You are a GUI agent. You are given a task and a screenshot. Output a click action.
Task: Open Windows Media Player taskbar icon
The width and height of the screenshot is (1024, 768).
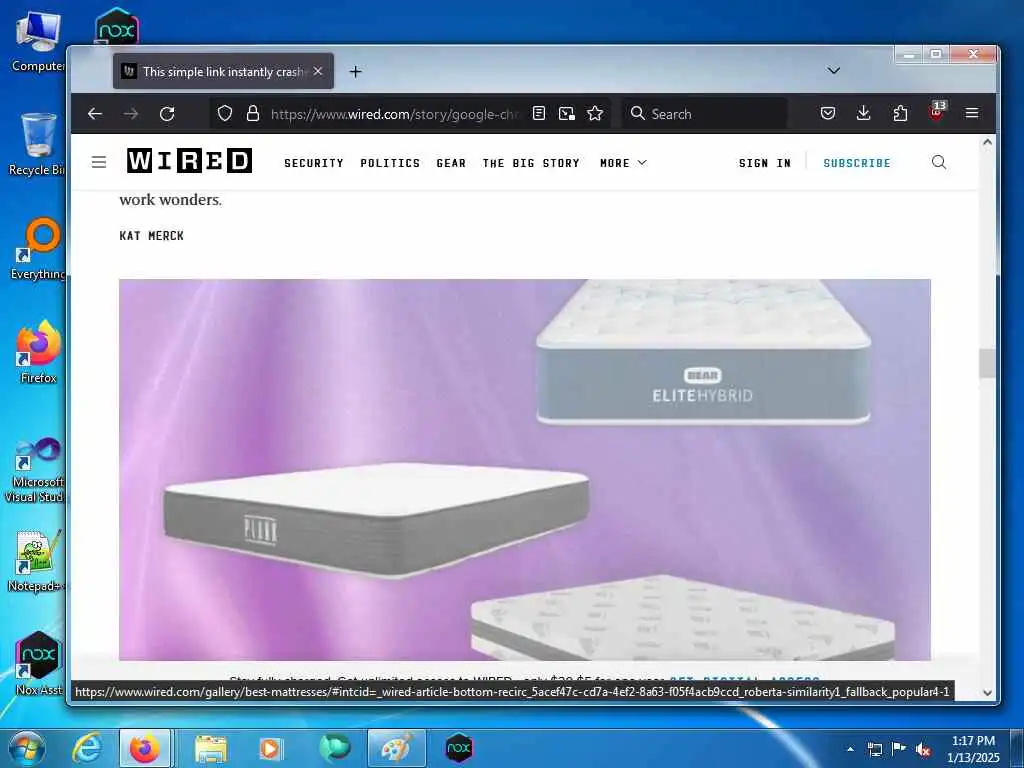click(270, 748)
